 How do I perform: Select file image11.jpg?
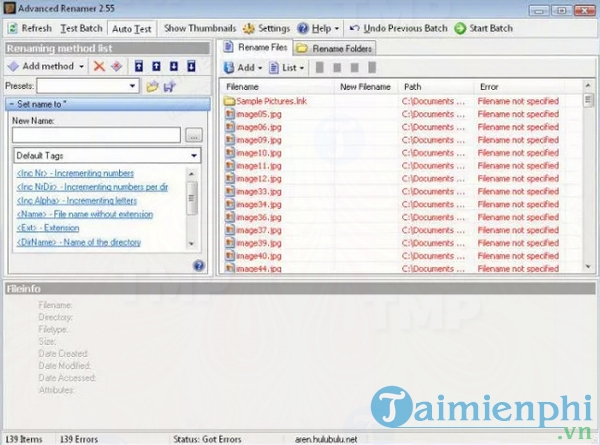click(x=401, y=166)
